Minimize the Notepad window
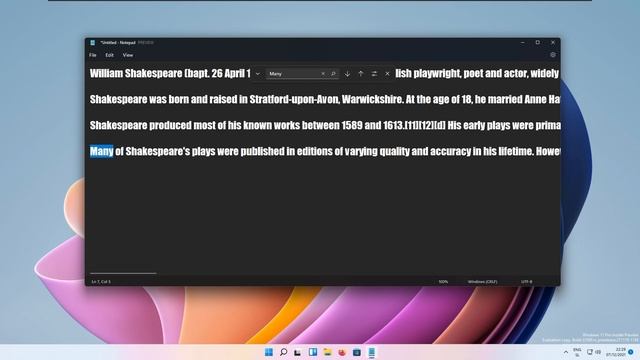The height and width of the screenshot is (360, 640). click(523, 42)
